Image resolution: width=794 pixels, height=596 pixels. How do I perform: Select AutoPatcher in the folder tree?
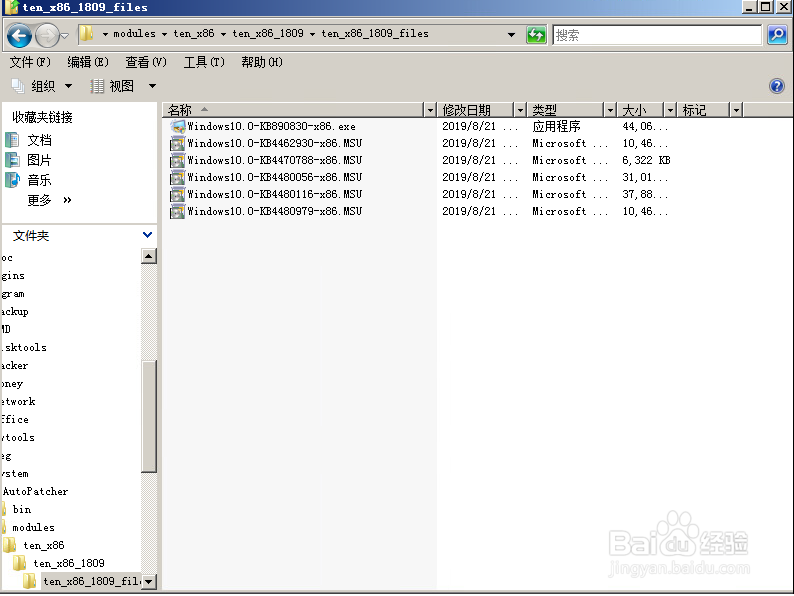pos(35,491)
